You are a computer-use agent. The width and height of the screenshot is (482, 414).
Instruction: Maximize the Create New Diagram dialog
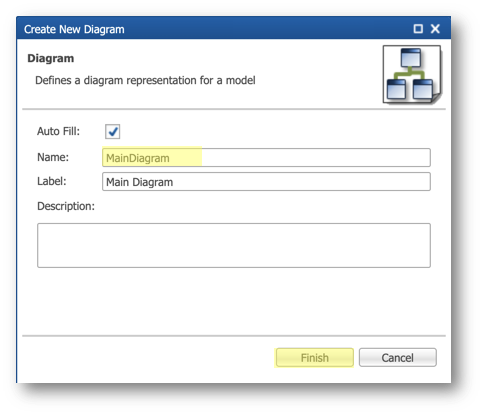418,29
